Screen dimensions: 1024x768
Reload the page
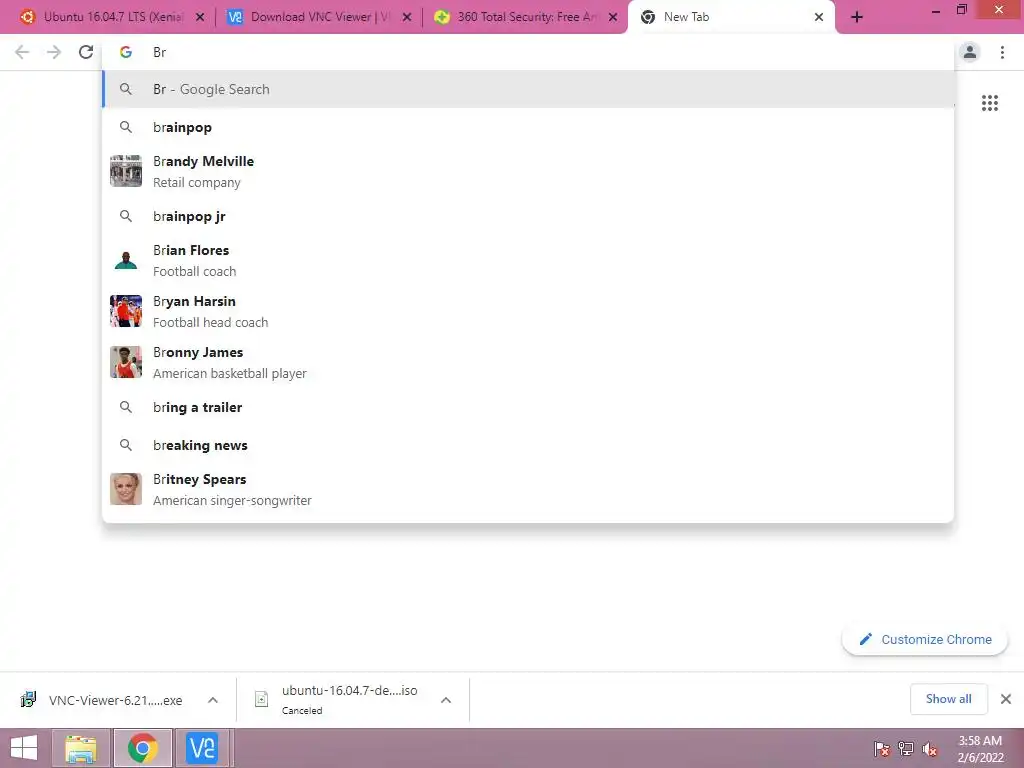[86, 52]
